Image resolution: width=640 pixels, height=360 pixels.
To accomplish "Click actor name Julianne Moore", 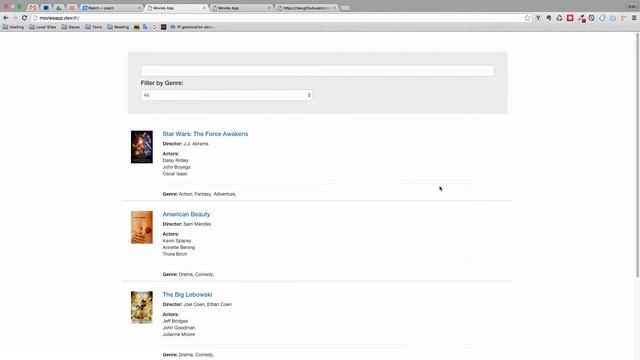I will point(178,334).
